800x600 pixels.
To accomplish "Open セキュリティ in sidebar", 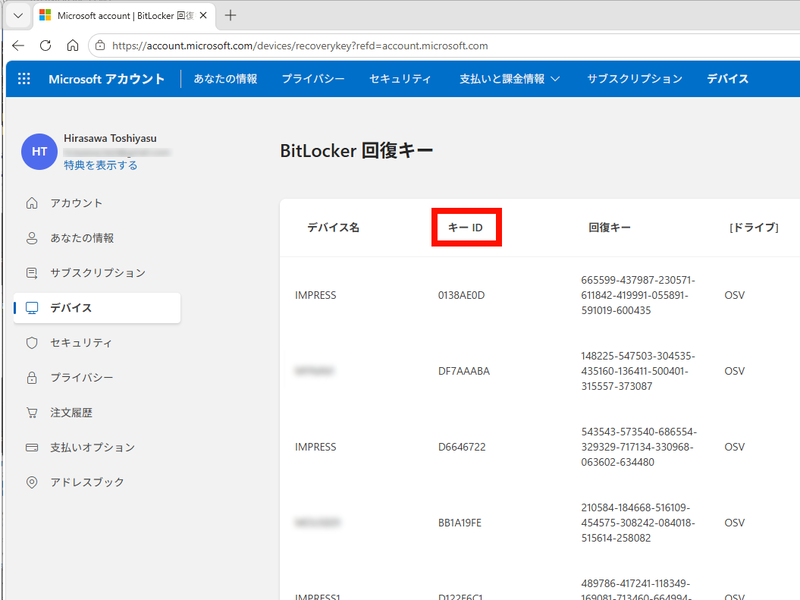I will pyautogui.click(x=81, y=343).
